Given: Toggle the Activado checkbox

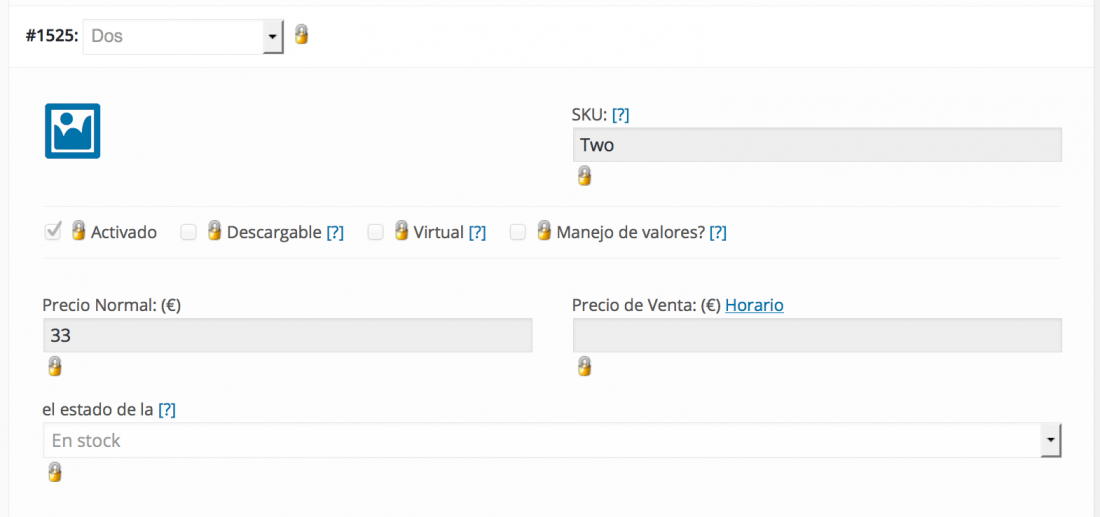Looking at the screenshot, I should (x=53, y=231).
